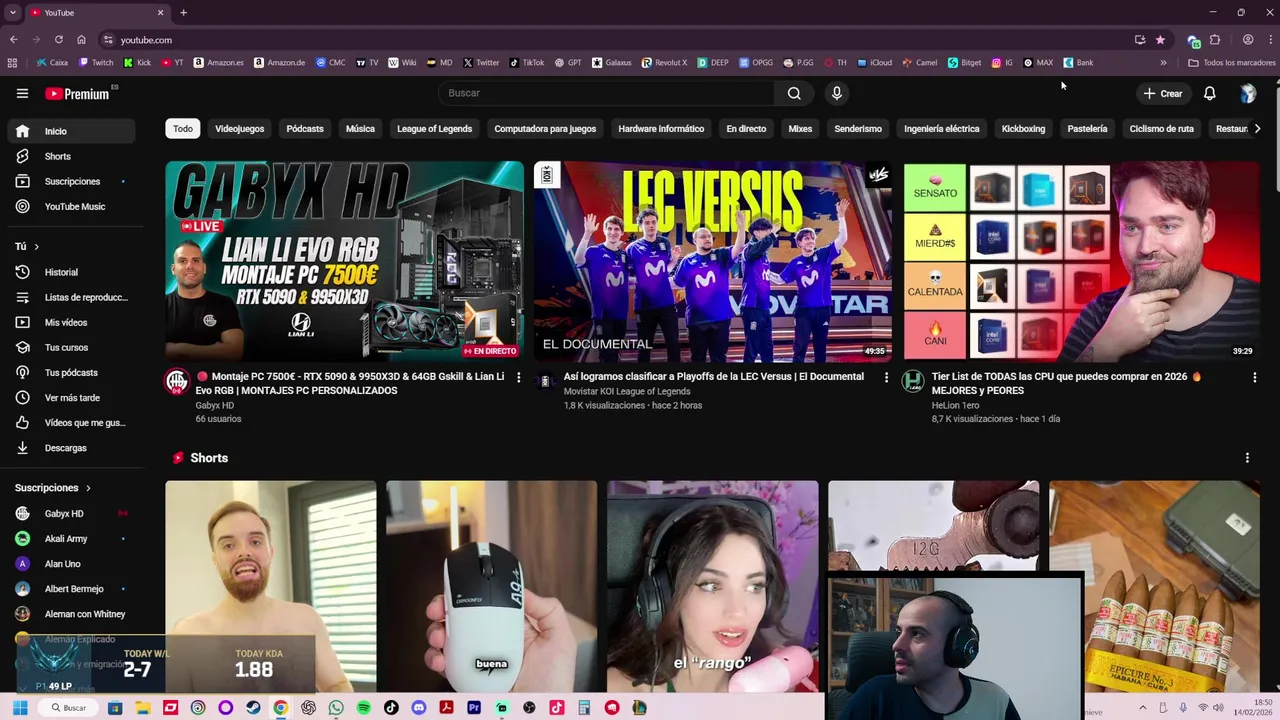Show more filter chips with right arrow
Image resolution: width=1280 pixels, height=720 pixels.
click(x=1257, y=129)
